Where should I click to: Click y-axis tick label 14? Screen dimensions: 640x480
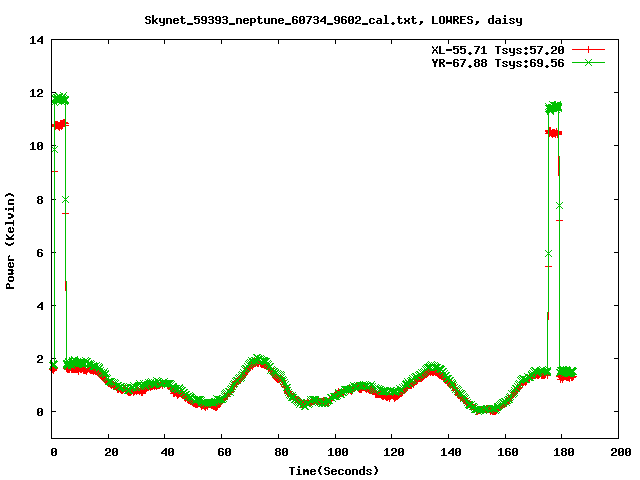[37, 40]
